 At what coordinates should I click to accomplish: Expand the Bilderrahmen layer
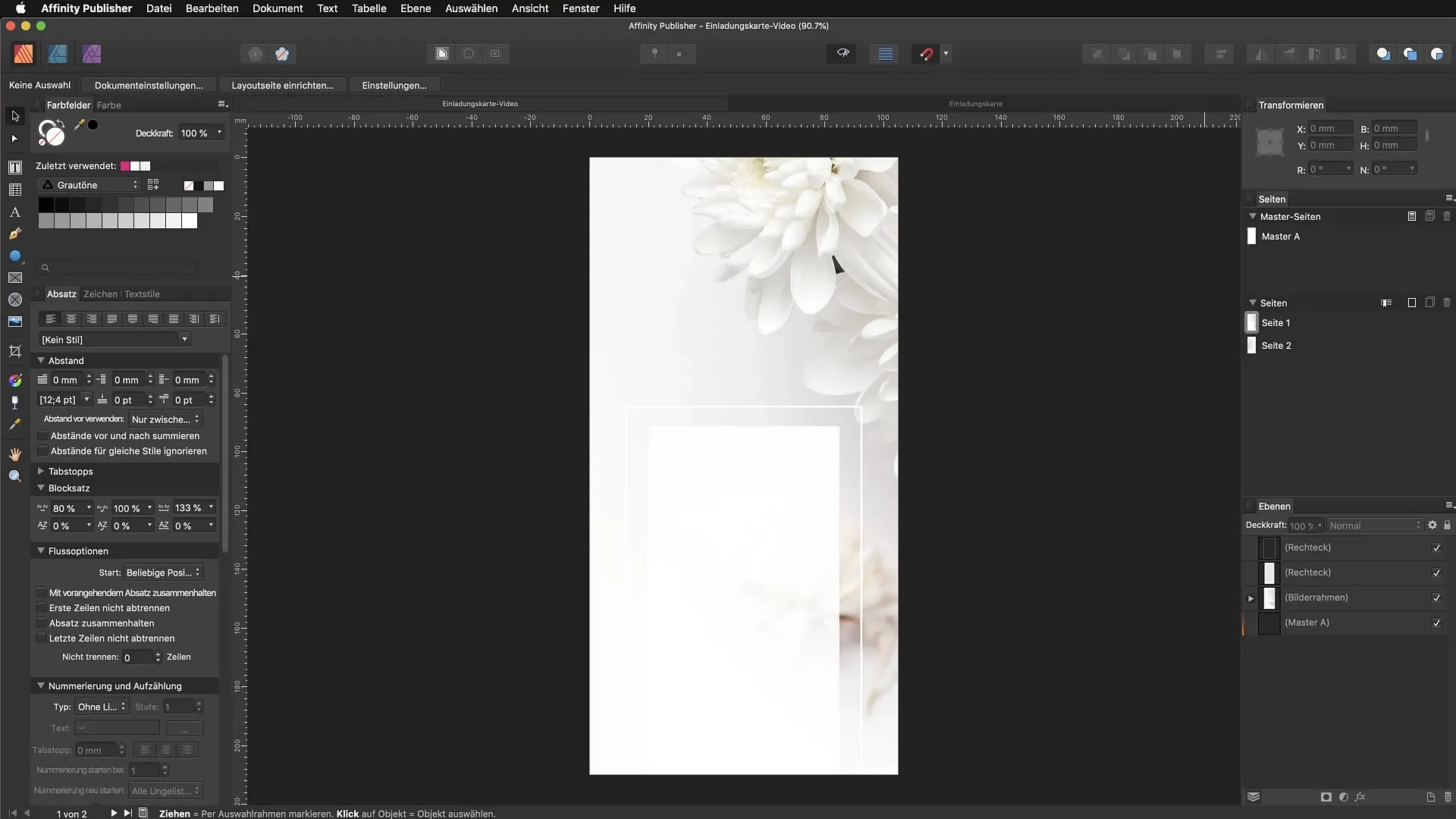point(1251,598)
